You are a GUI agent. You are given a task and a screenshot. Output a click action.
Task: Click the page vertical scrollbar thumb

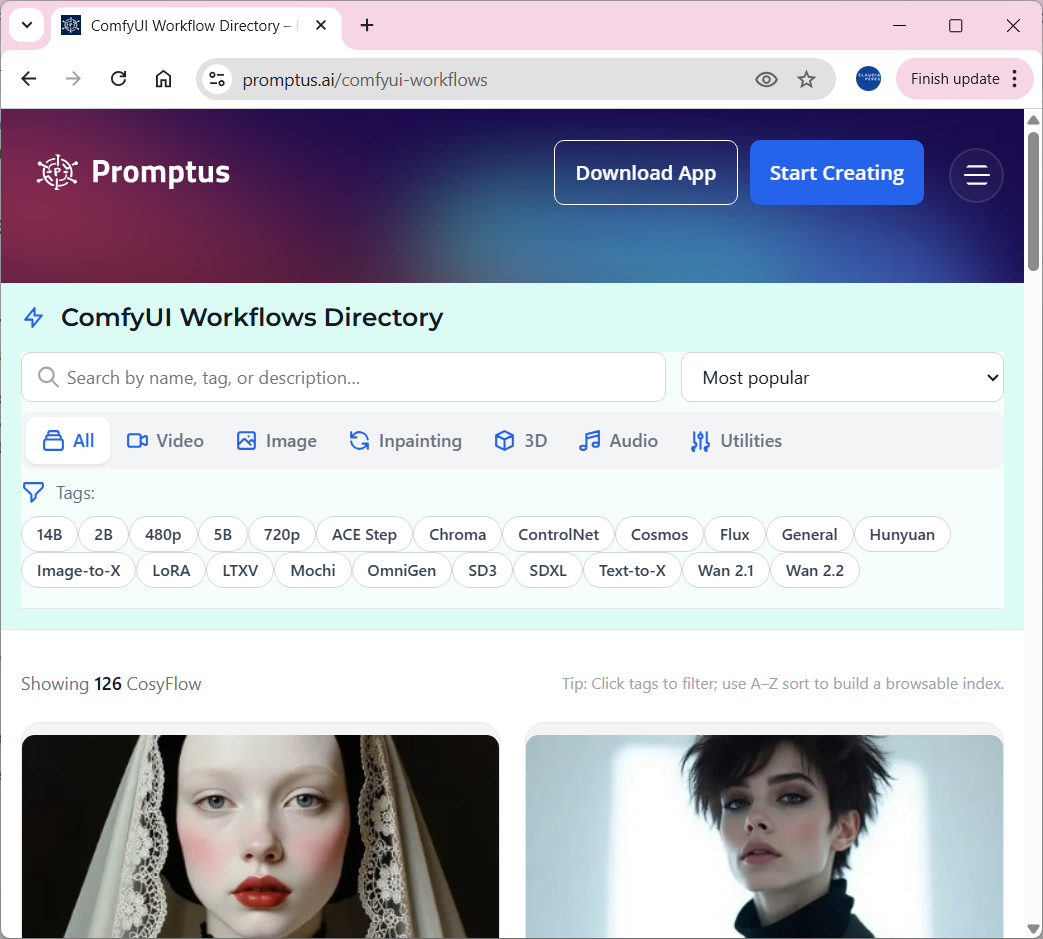click(1033, 201)
